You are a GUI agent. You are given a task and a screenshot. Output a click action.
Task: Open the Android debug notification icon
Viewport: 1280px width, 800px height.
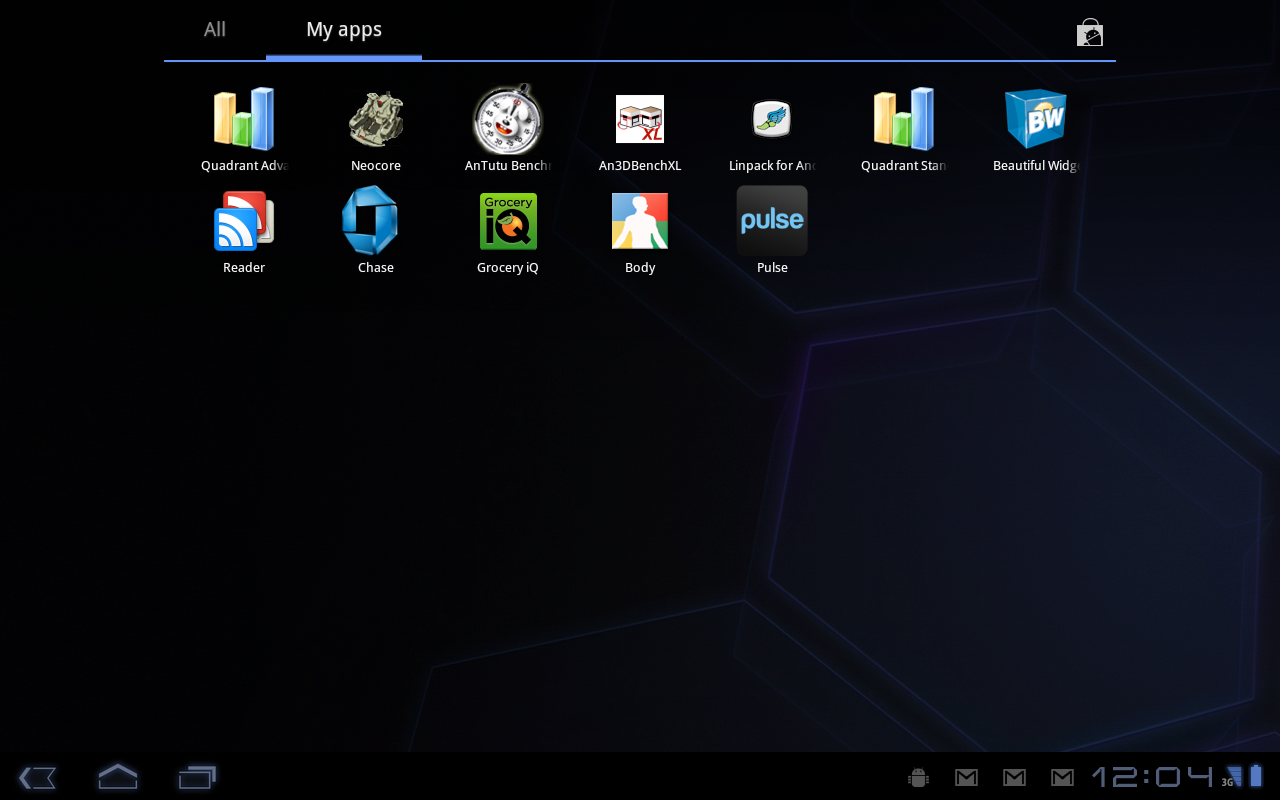[918, 777]
